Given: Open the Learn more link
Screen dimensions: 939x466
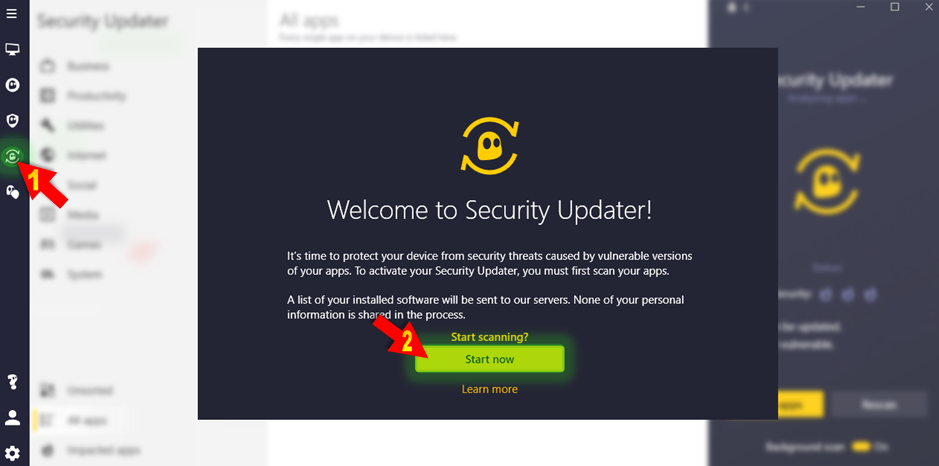Looking at the screenshot, I should 489,389.
